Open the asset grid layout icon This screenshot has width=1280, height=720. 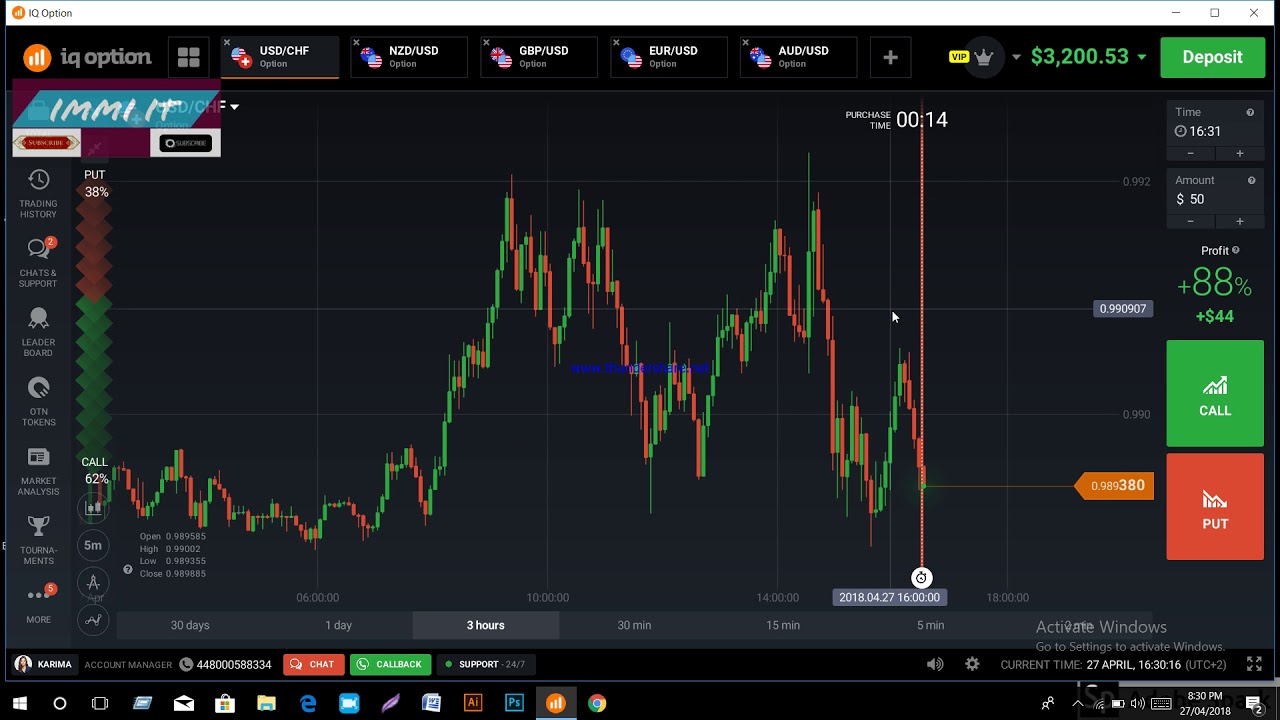tap(188, 58)
